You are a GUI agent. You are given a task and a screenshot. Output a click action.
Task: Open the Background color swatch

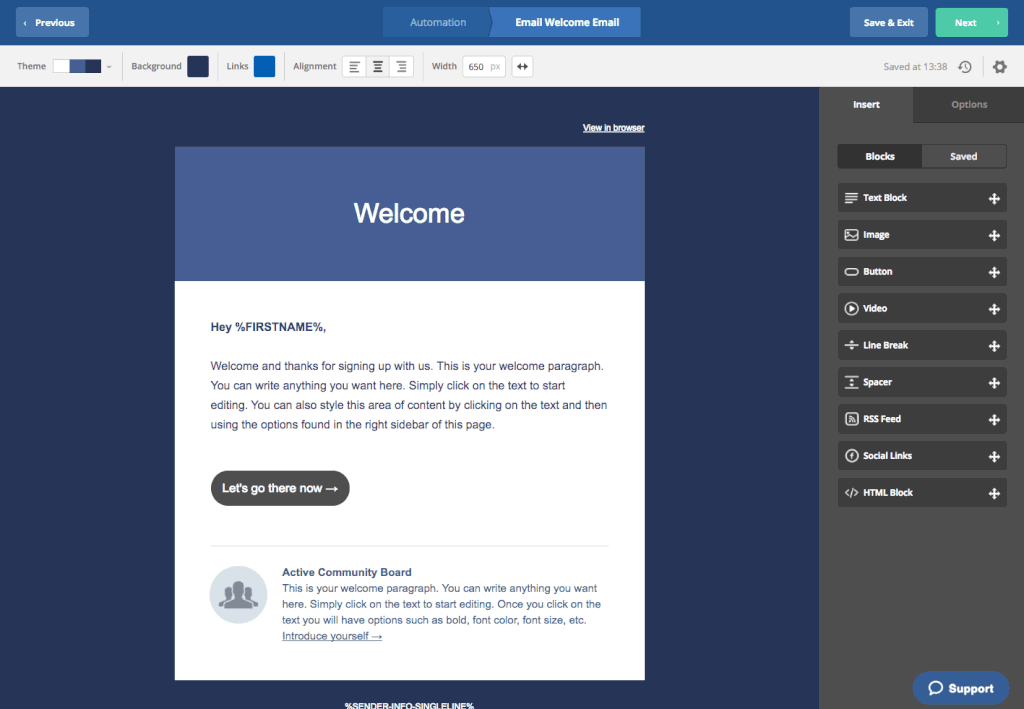pos(198,67)
